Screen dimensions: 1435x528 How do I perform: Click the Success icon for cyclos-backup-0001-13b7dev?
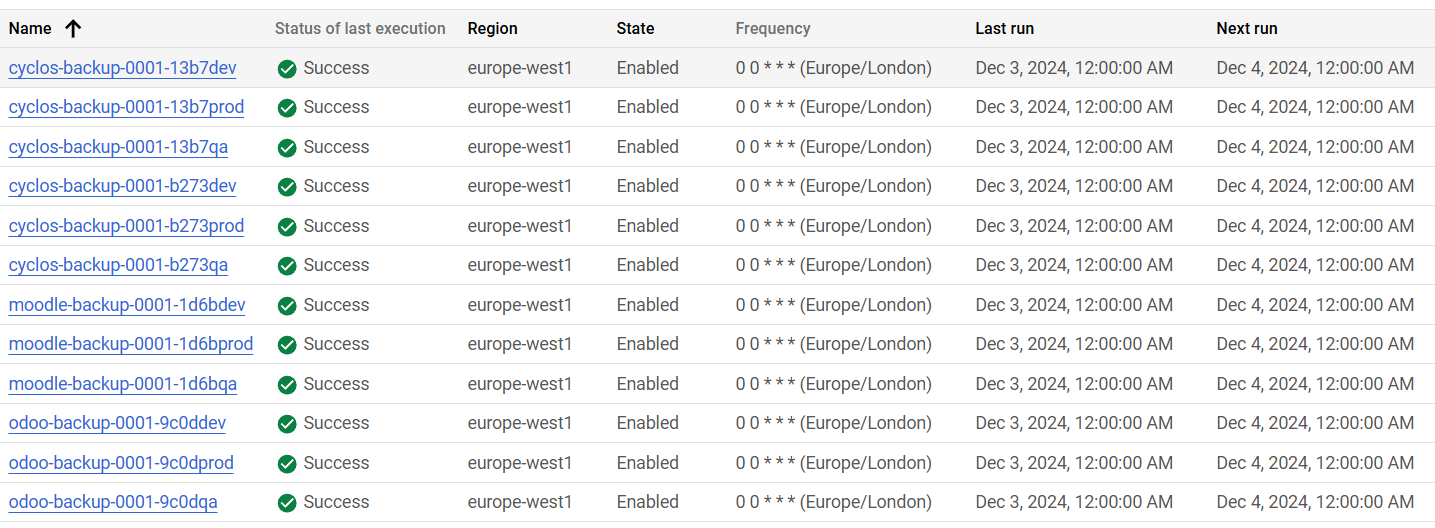pyautogui.click(x=287, y=69)
